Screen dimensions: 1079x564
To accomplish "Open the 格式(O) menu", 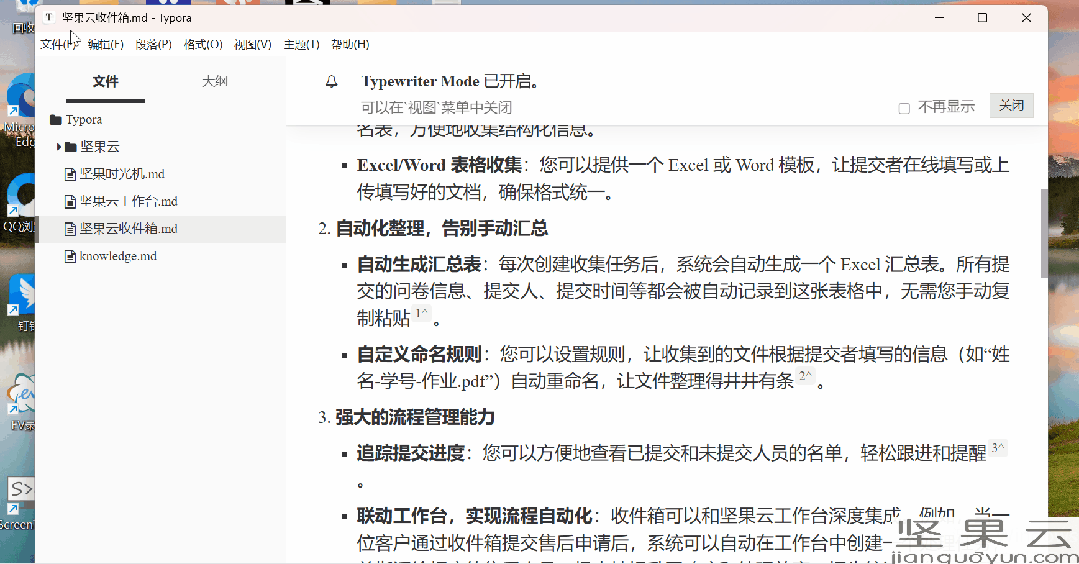I will tap(203, 45).
